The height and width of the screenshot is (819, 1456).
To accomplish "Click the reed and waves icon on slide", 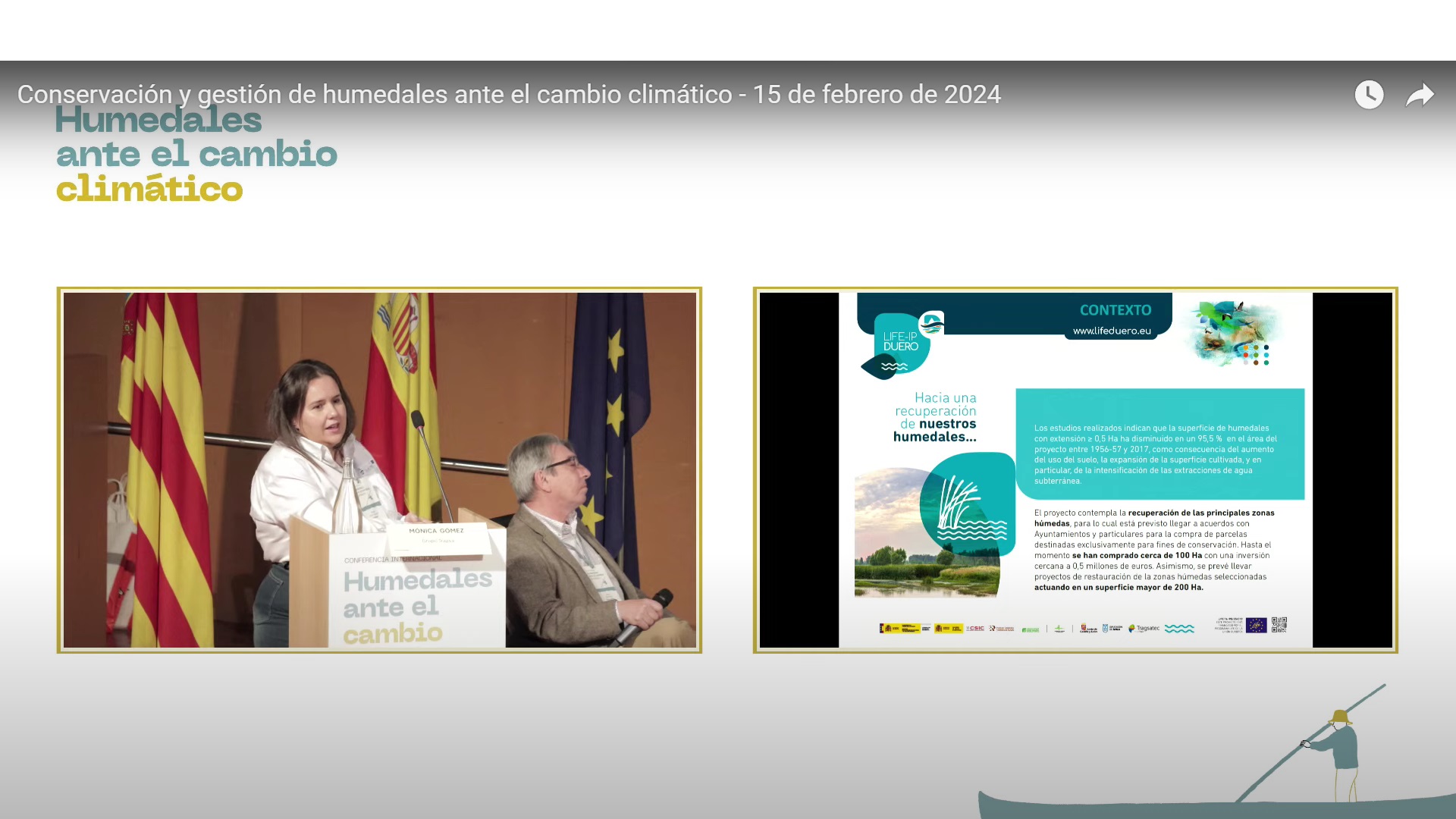I will pyautogui.click(x=968, y=504).
